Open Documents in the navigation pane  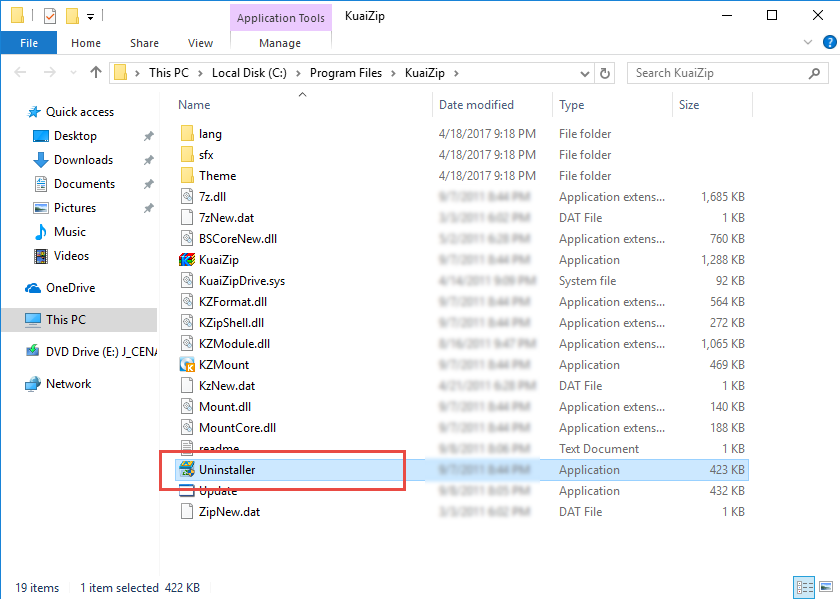tap(84, 184)
